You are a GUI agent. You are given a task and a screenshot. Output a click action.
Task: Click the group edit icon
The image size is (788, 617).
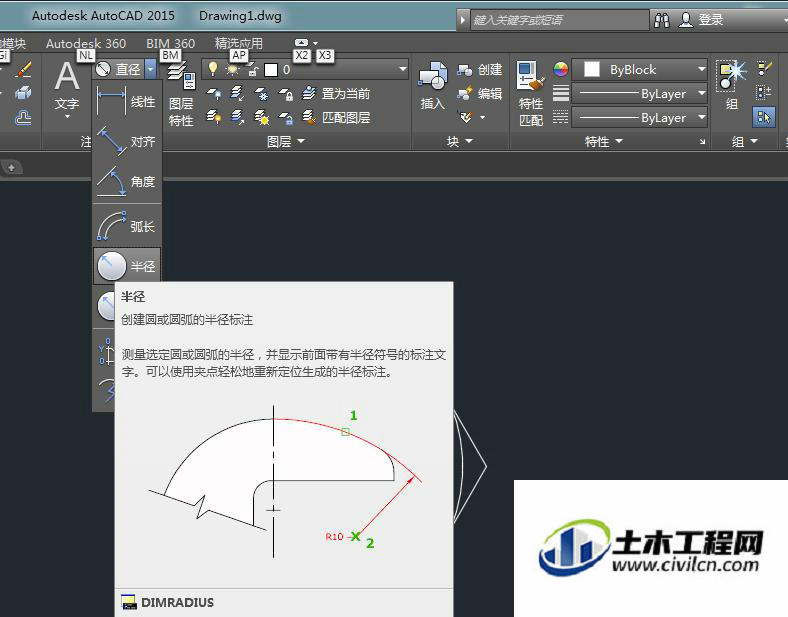[764, 69]
